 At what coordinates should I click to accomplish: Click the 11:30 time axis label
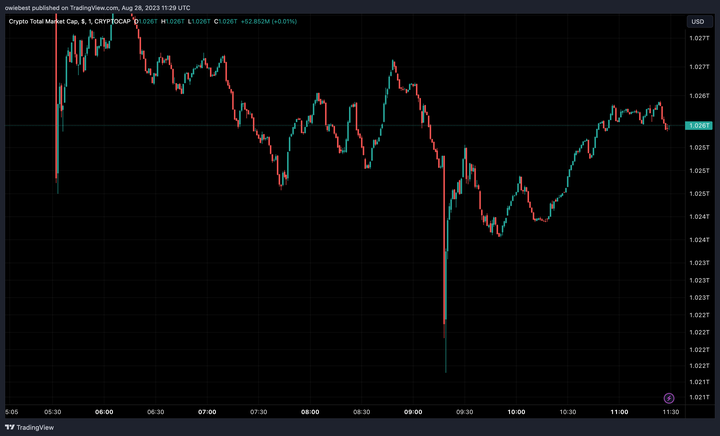[670, 412]
